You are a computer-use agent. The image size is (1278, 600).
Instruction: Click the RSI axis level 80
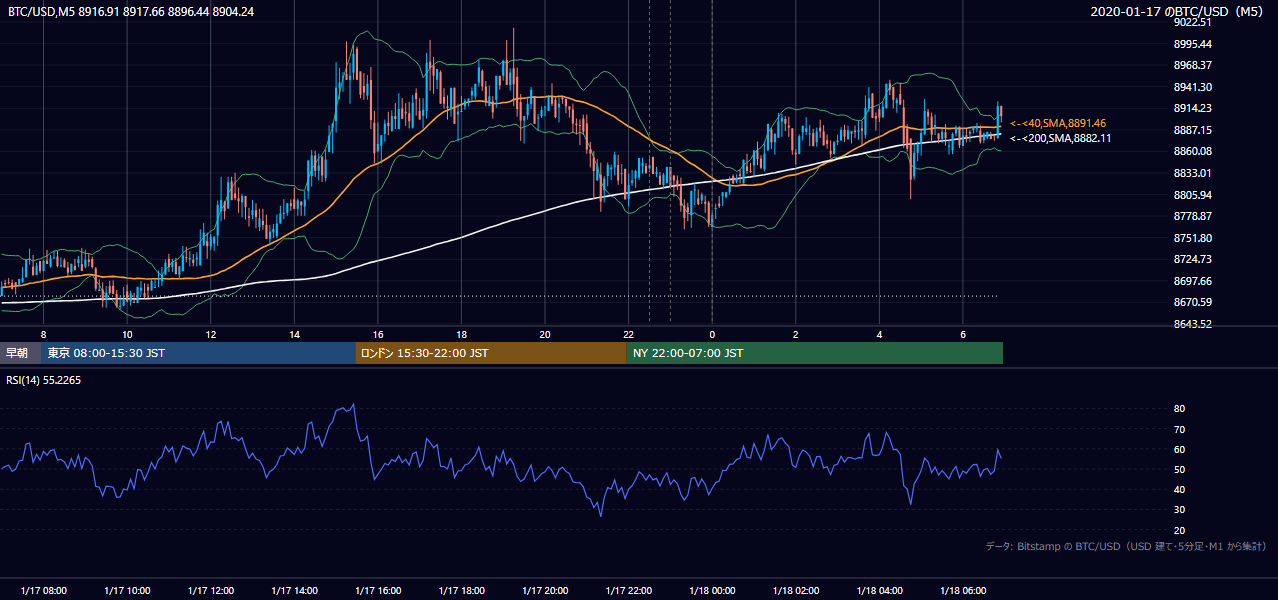point(1180,409)
